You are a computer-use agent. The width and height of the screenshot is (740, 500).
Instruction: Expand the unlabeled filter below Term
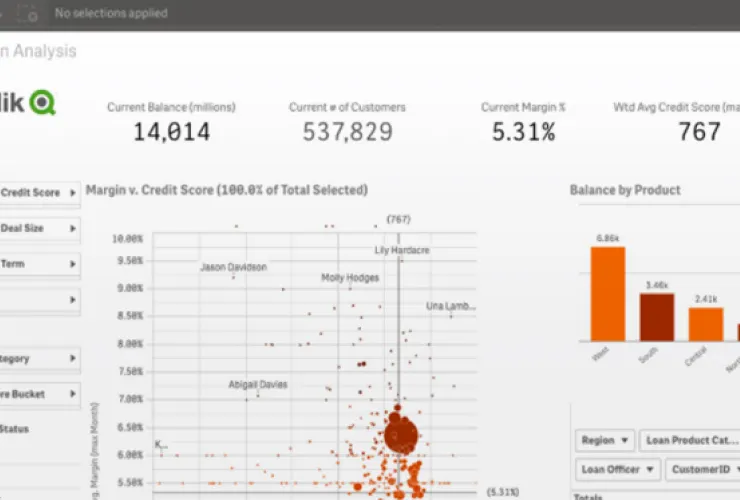click(40, 300)
